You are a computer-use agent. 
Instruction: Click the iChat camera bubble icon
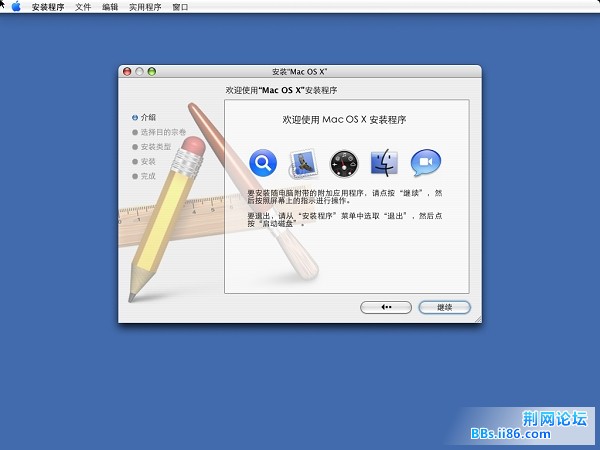click(426, 163)
